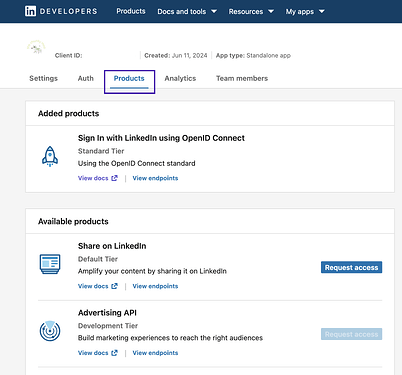The width and height of the screenshot is (402, 375).
Task: View endpoints for Sign In with LinkedIn
Action: click(x=155, y=178)
